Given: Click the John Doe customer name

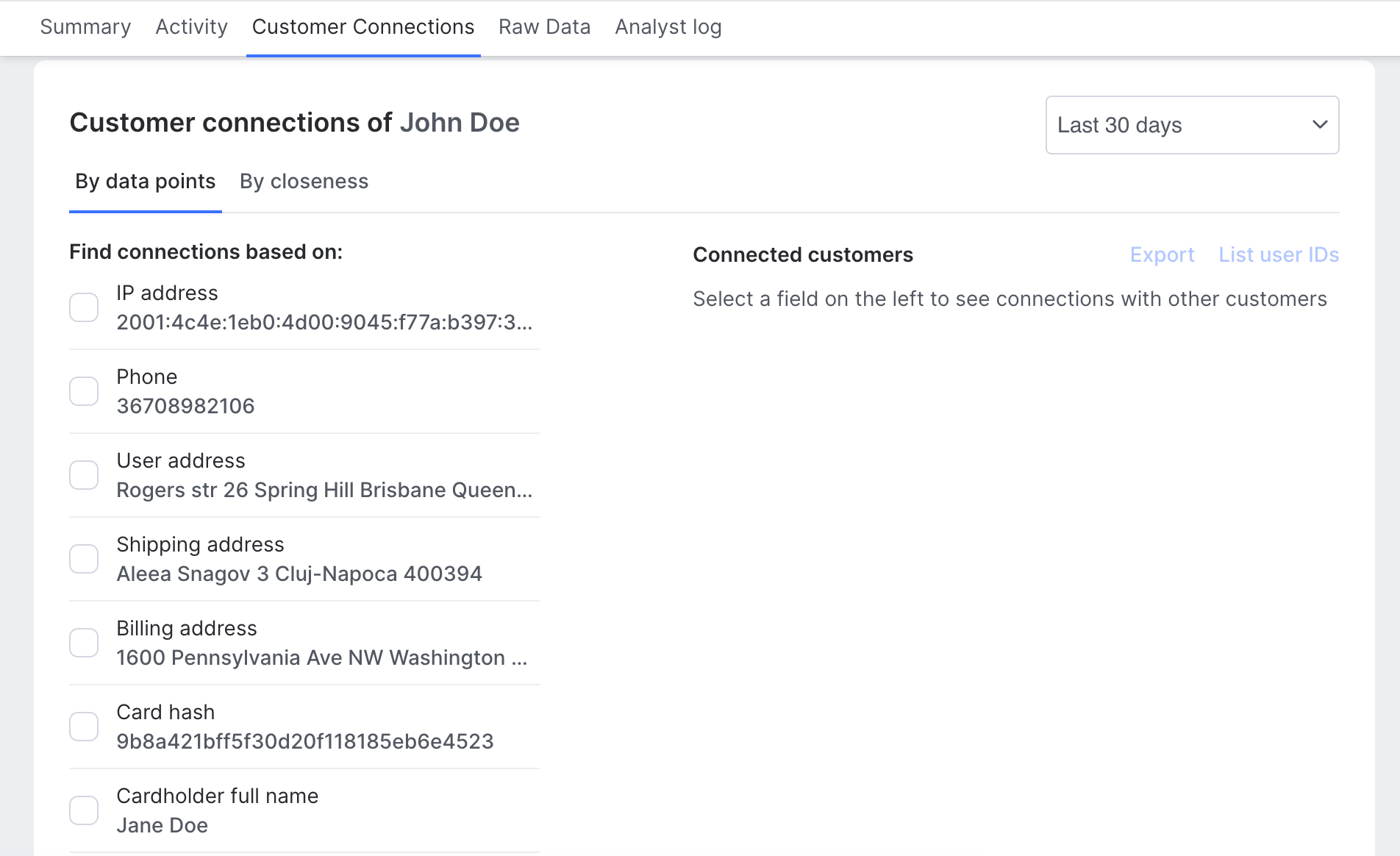Looking at the screenshot, I should coord(460,122).
